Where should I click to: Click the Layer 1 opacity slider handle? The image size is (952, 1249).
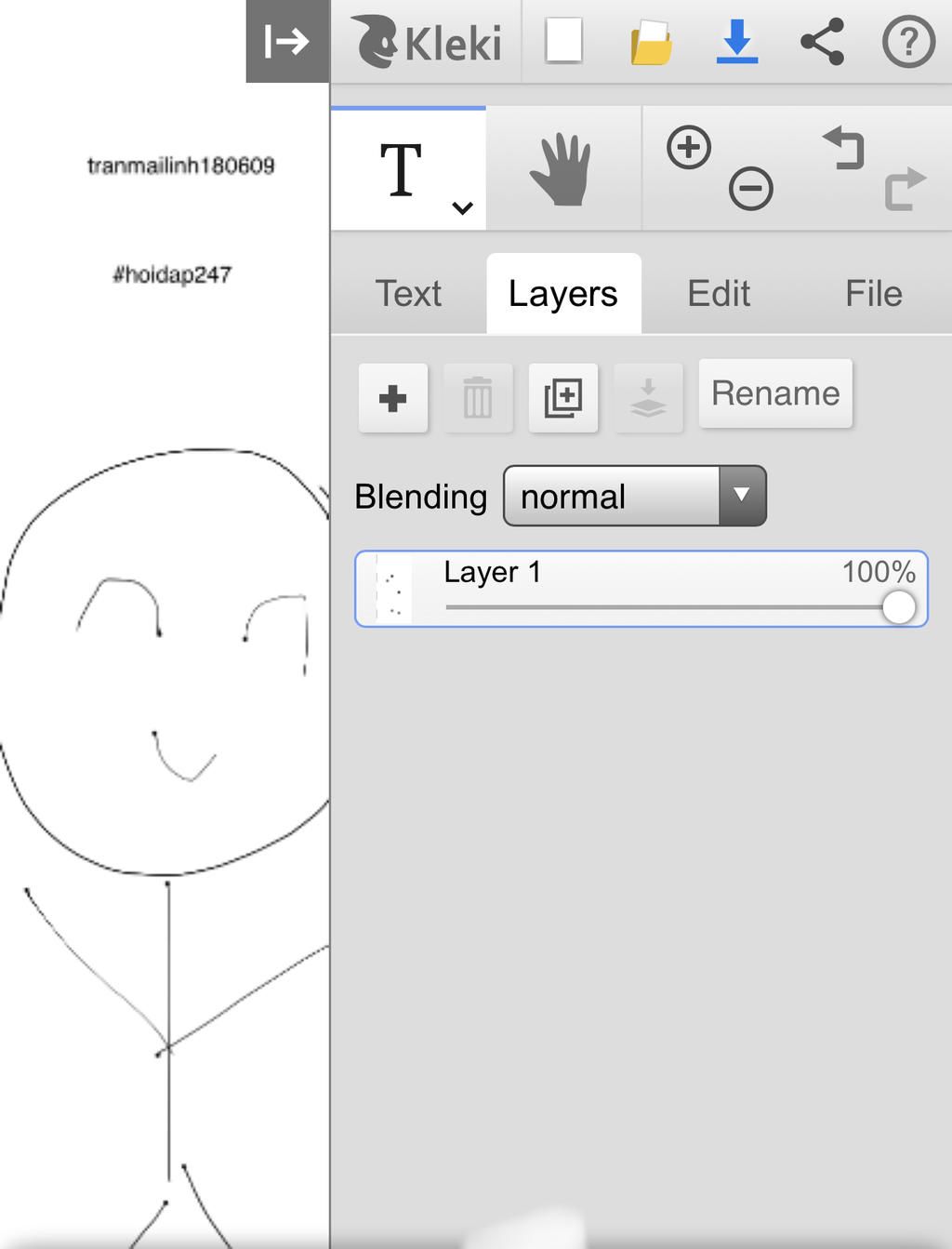(x=898, y=607)
